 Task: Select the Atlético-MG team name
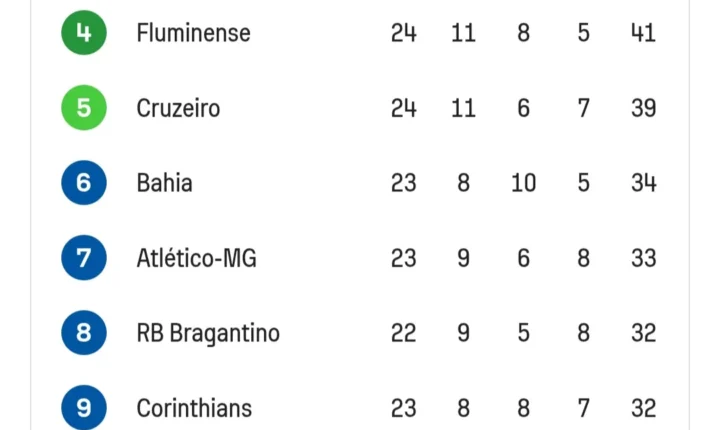click(x=197, y=258)
